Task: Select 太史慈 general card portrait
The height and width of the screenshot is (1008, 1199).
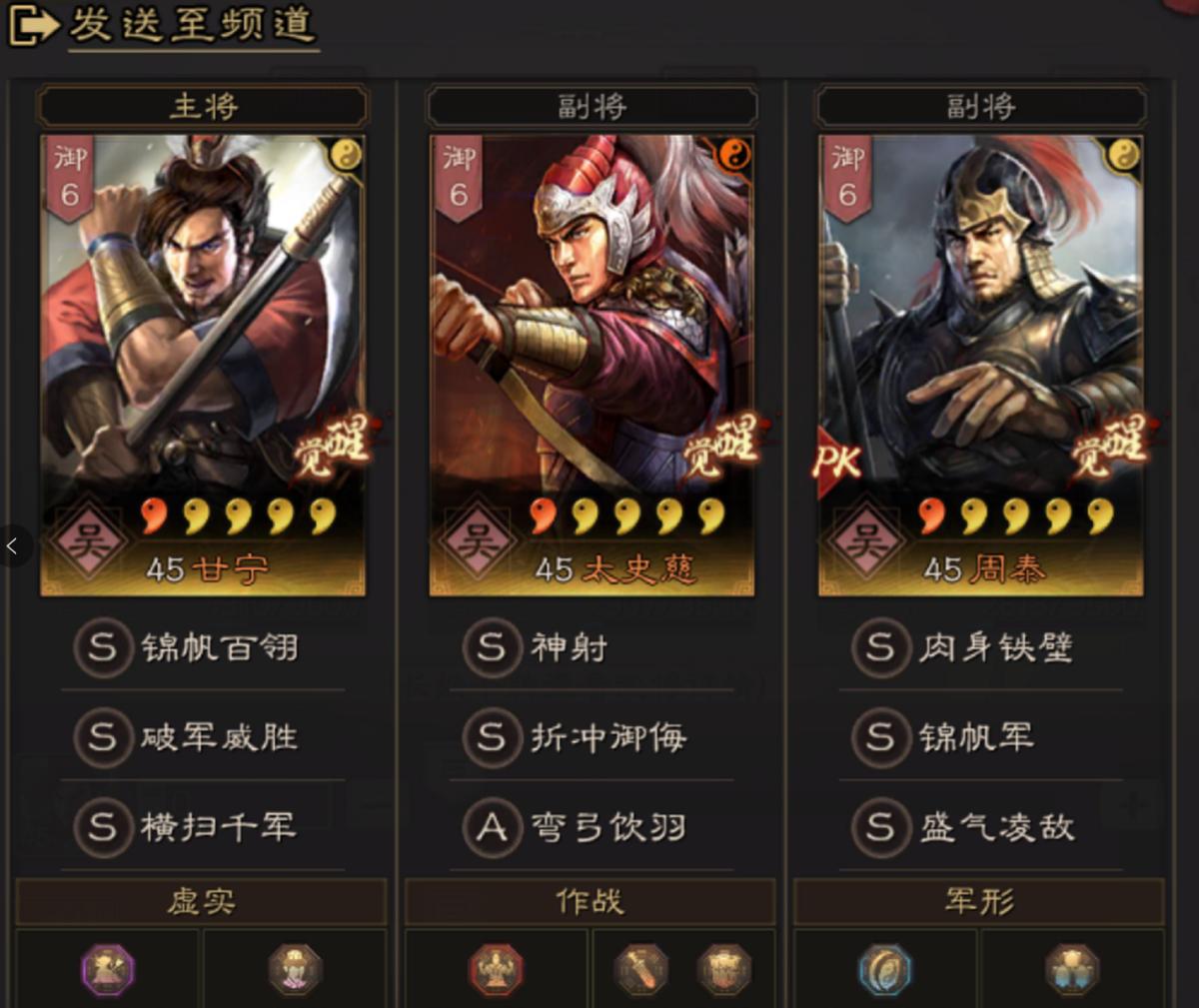Action: coord(592,365)
